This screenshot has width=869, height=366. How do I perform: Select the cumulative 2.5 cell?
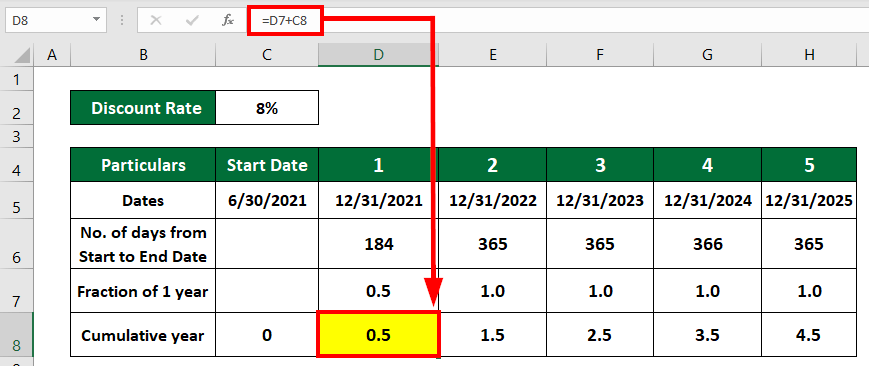pos(600,335)
